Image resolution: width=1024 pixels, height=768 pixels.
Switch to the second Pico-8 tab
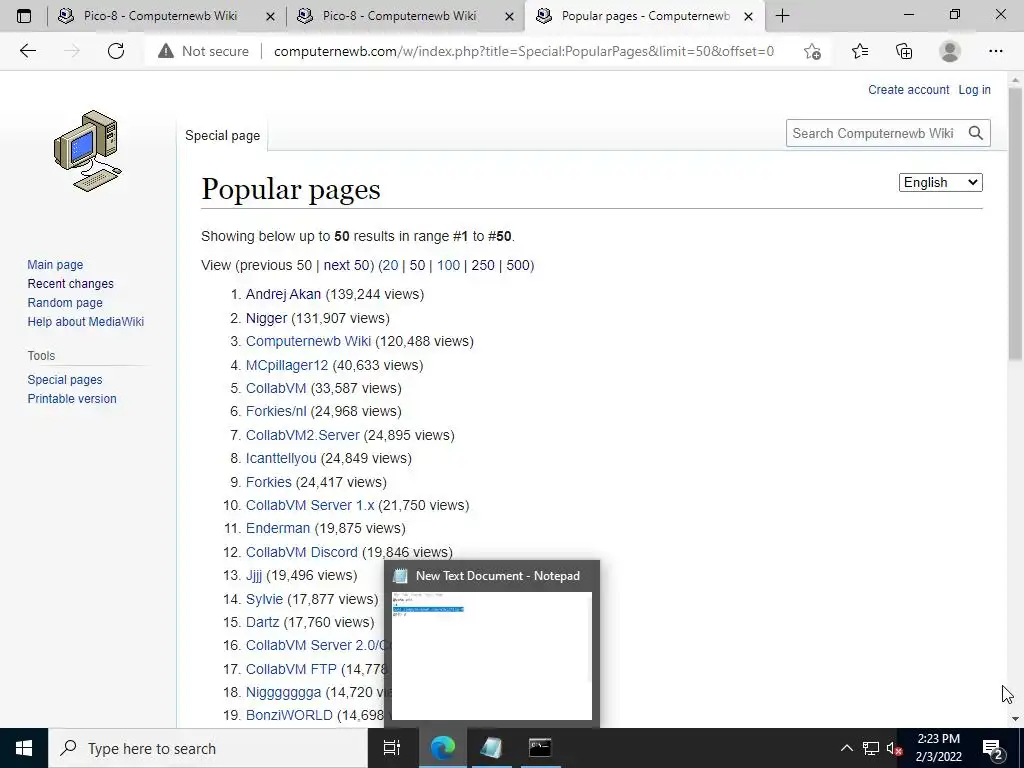pos(399,16)
